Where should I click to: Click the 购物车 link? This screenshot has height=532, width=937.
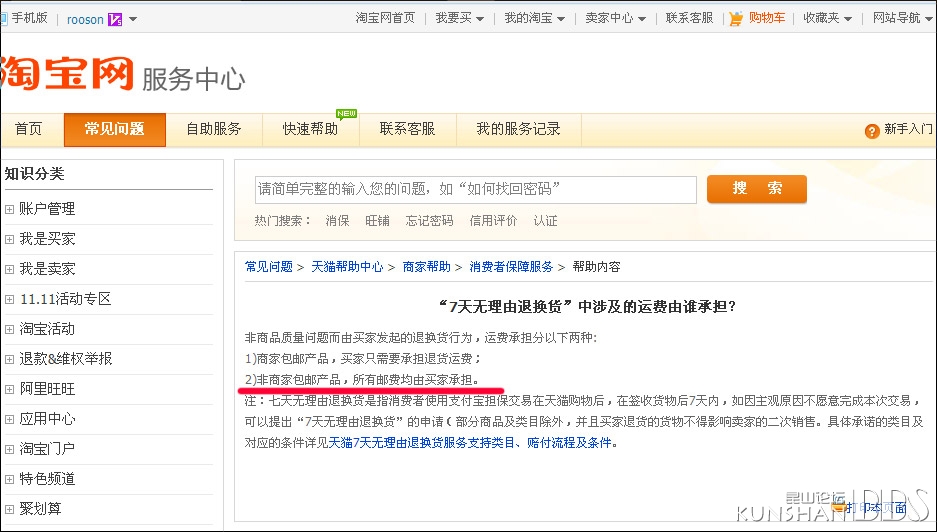[767, 19]
